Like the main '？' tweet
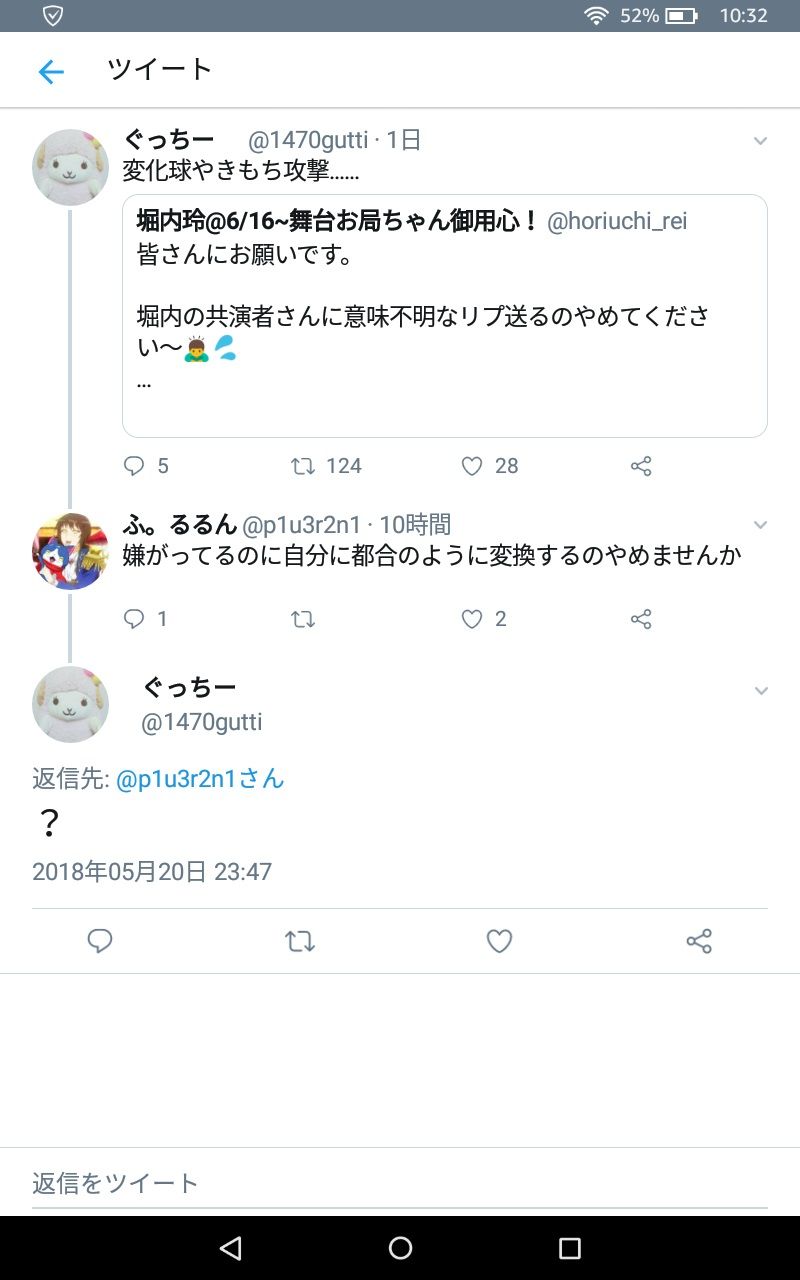 coord(499,941)
